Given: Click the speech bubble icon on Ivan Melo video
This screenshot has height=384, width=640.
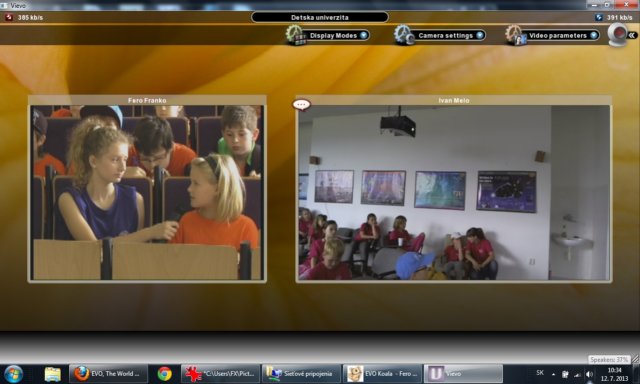Looking at the screenshot, I should coord(301,105).
